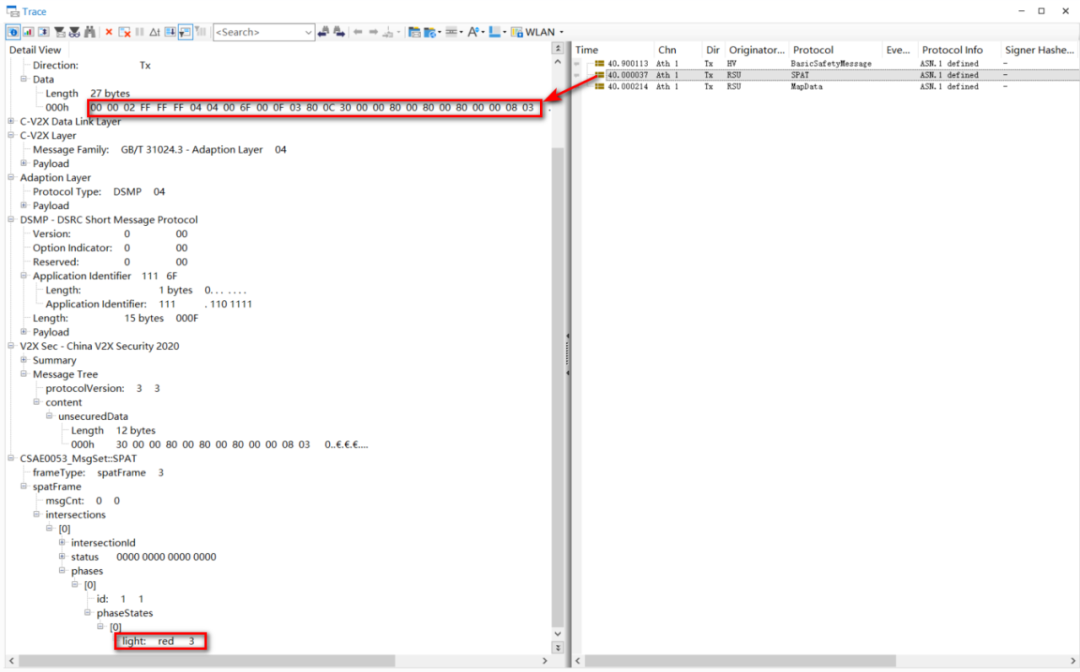Sort by the Protocol Info column header
The image size is (1080, 672).
(958, 50)
